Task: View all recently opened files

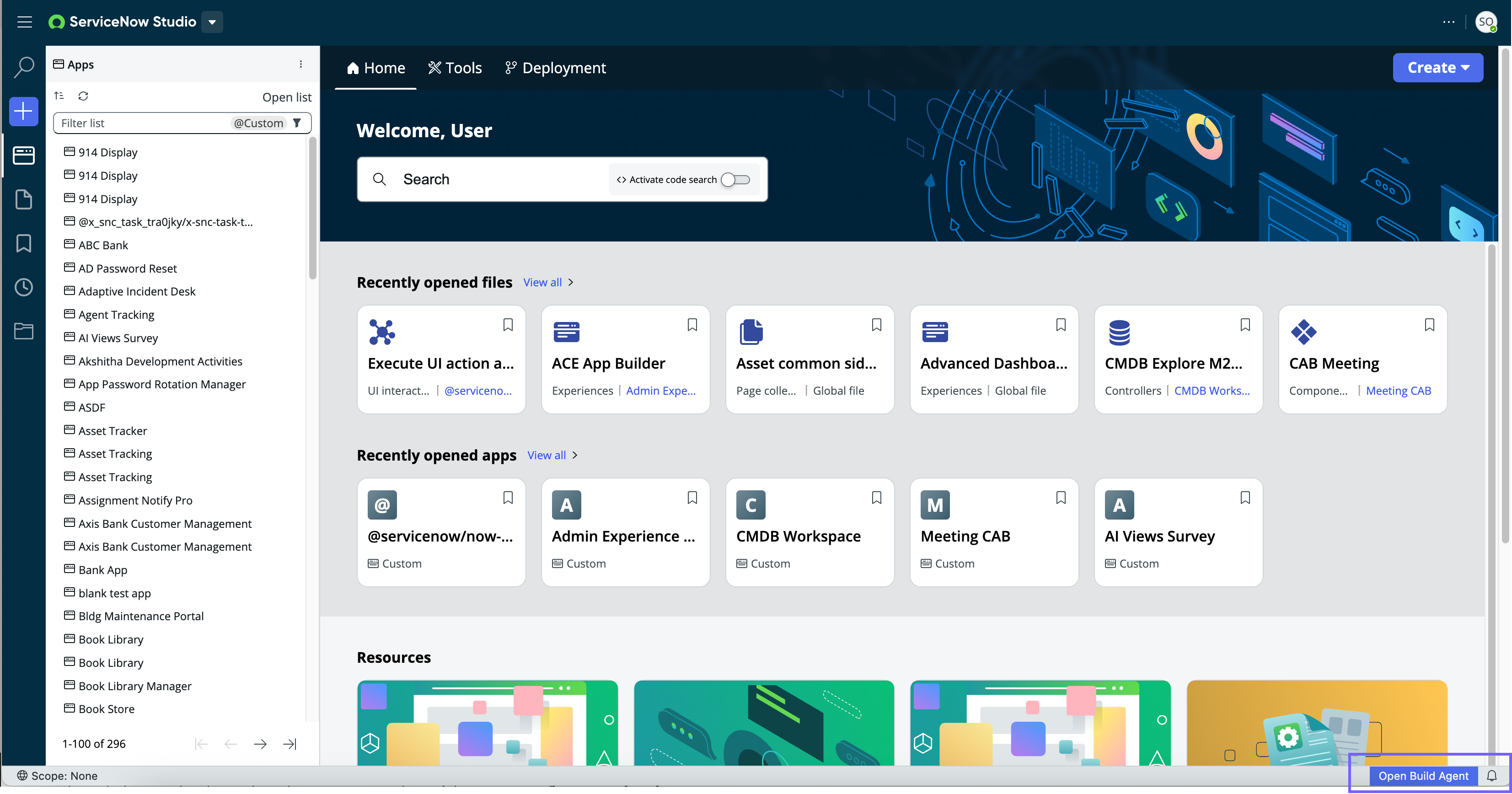Action: click(548, 282)
